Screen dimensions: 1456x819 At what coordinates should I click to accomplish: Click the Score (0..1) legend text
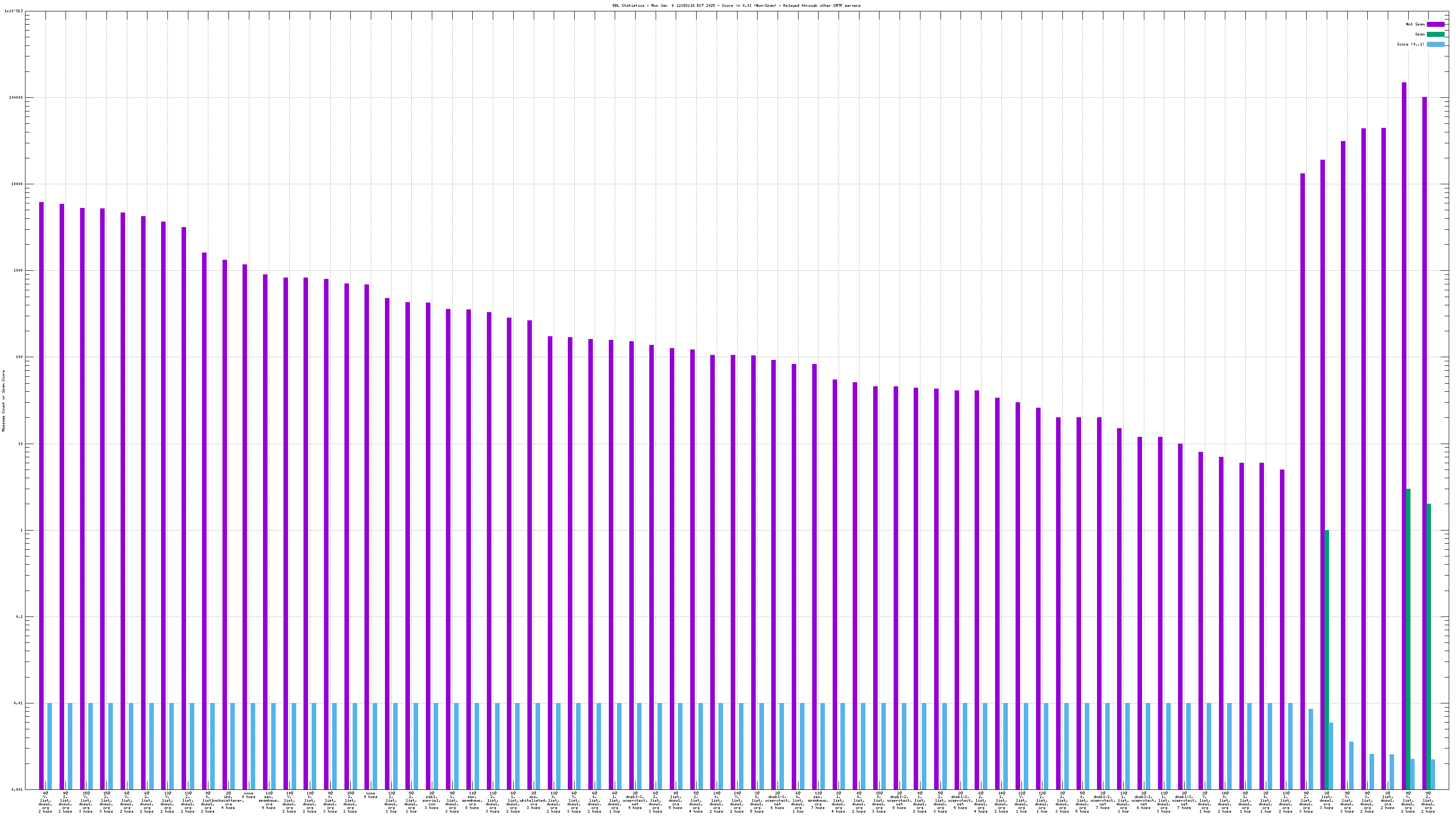click(1410, 44)
